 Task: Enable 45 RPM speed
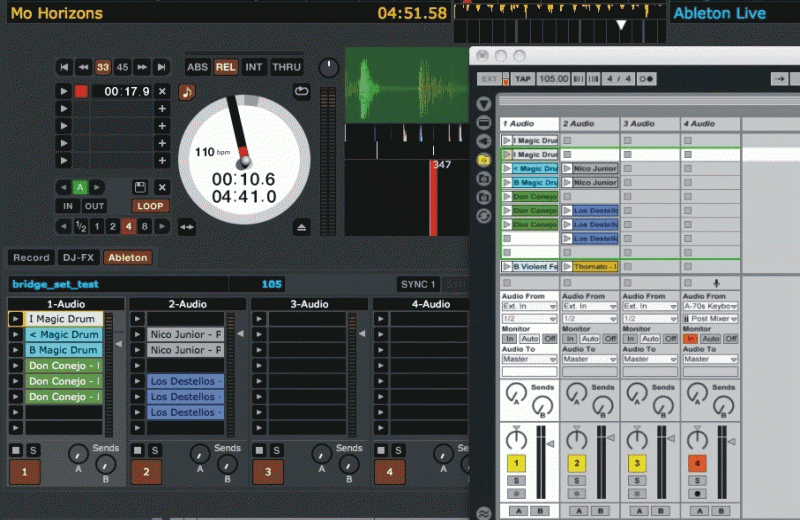click(x=122, y=67)
